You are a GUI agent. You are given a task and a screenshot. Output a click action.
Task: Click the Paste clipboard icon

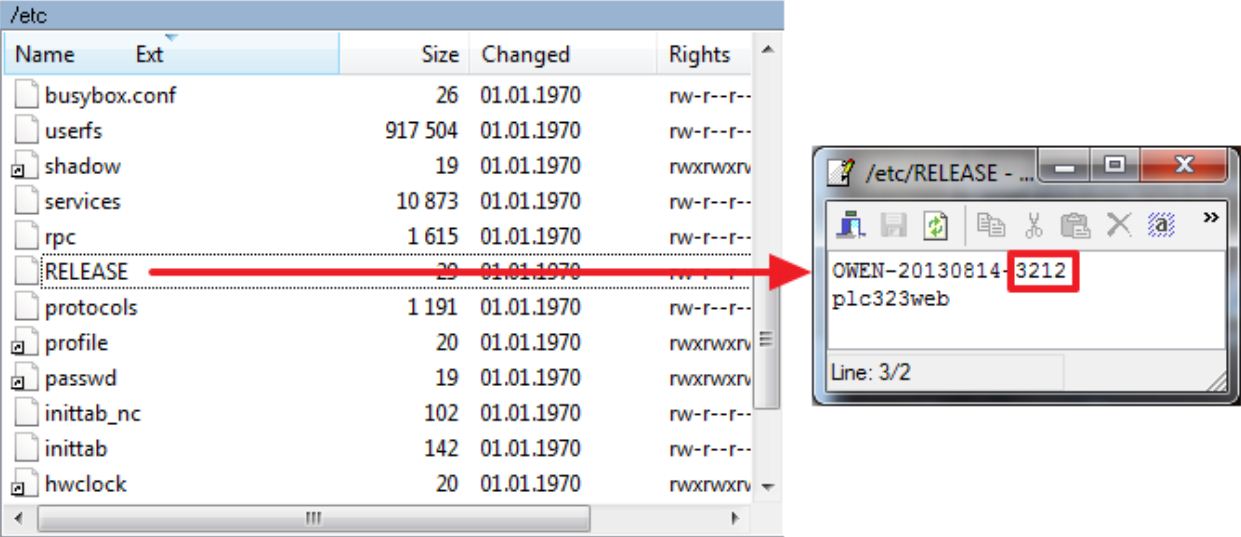coord(1074,227)
